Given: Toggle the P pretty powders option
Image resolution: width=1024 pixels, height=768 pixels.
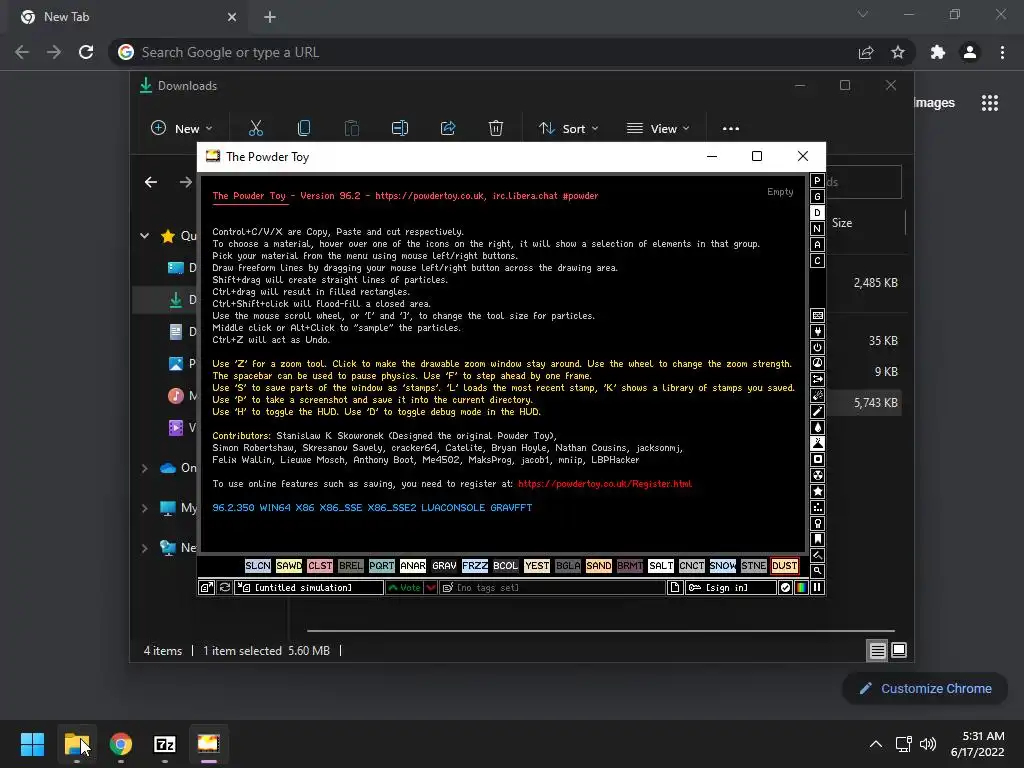Looking at the screenshot, I should (x=817, y=181).
